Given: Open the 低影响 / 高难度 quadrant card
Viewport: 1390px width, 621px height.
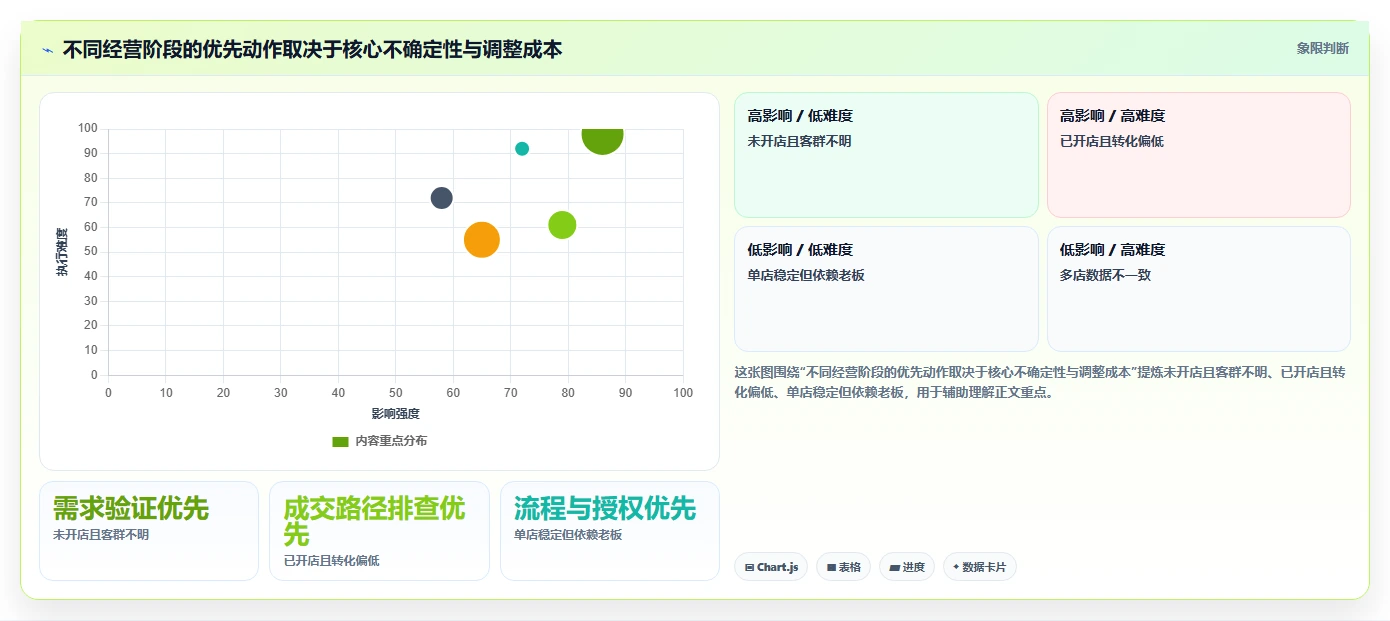Looking at the screenshot, I should (1199, 289).
